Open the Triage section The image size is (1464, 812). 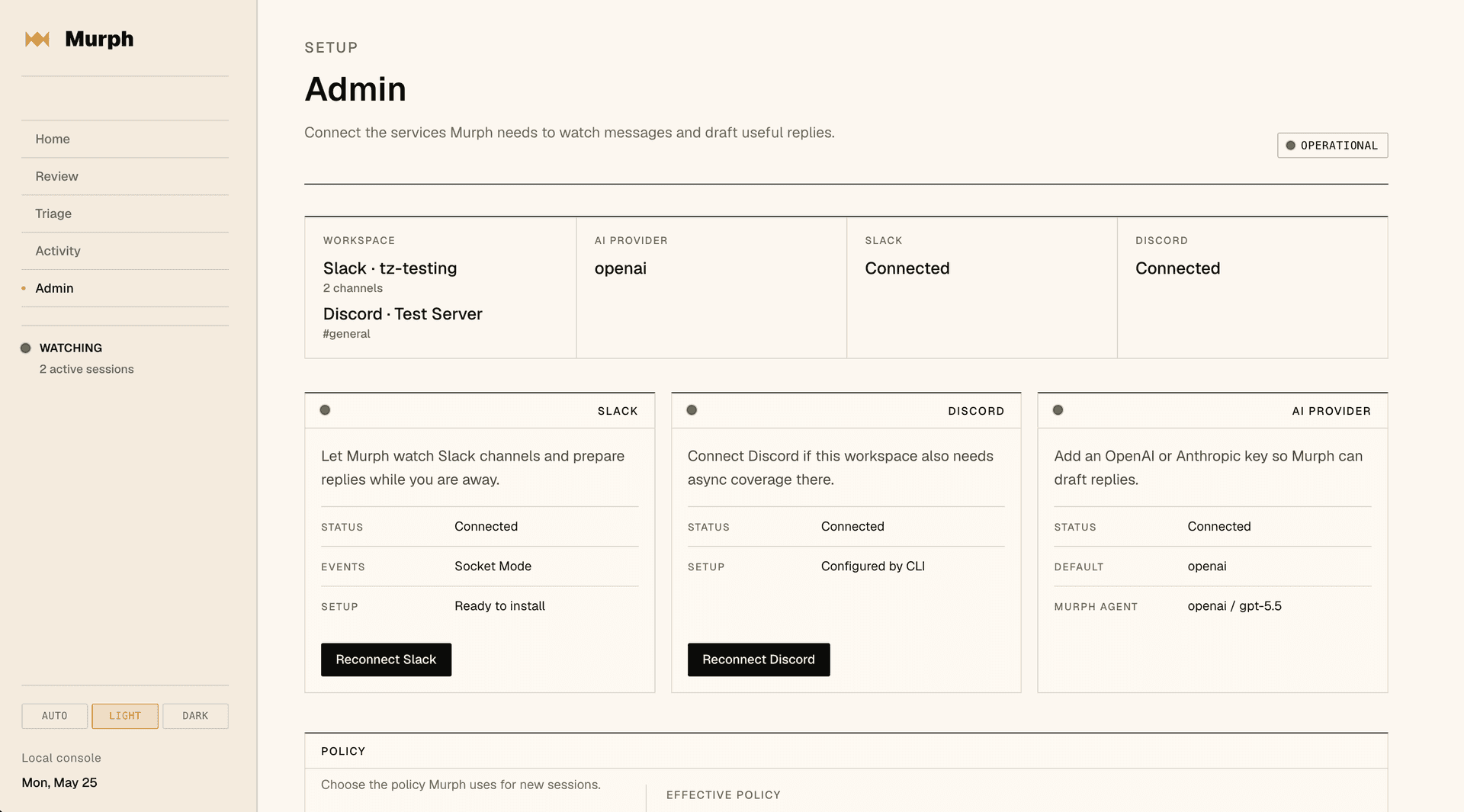point(125,213)
